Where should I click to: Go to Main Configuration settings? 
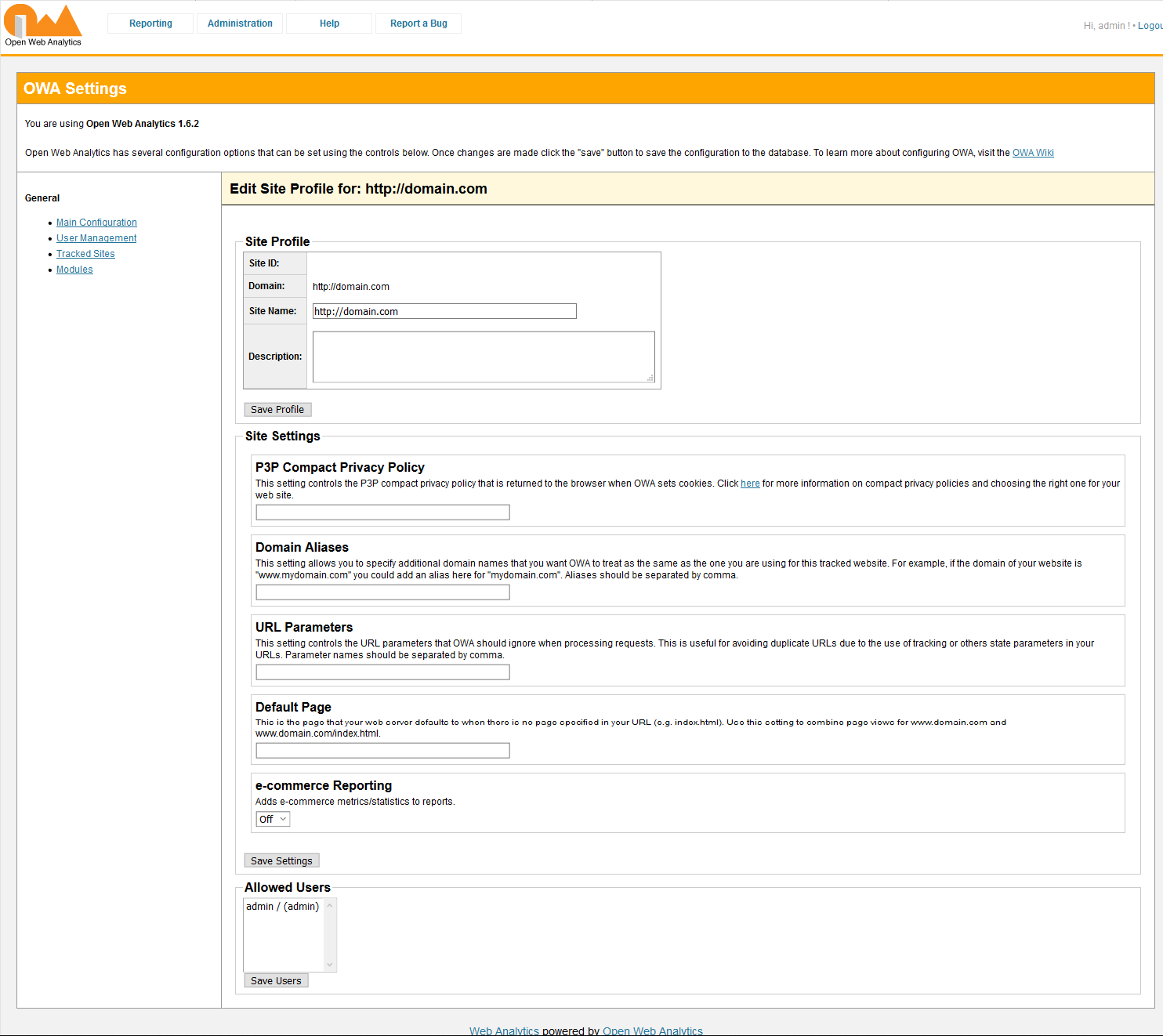tap(96, 223)
